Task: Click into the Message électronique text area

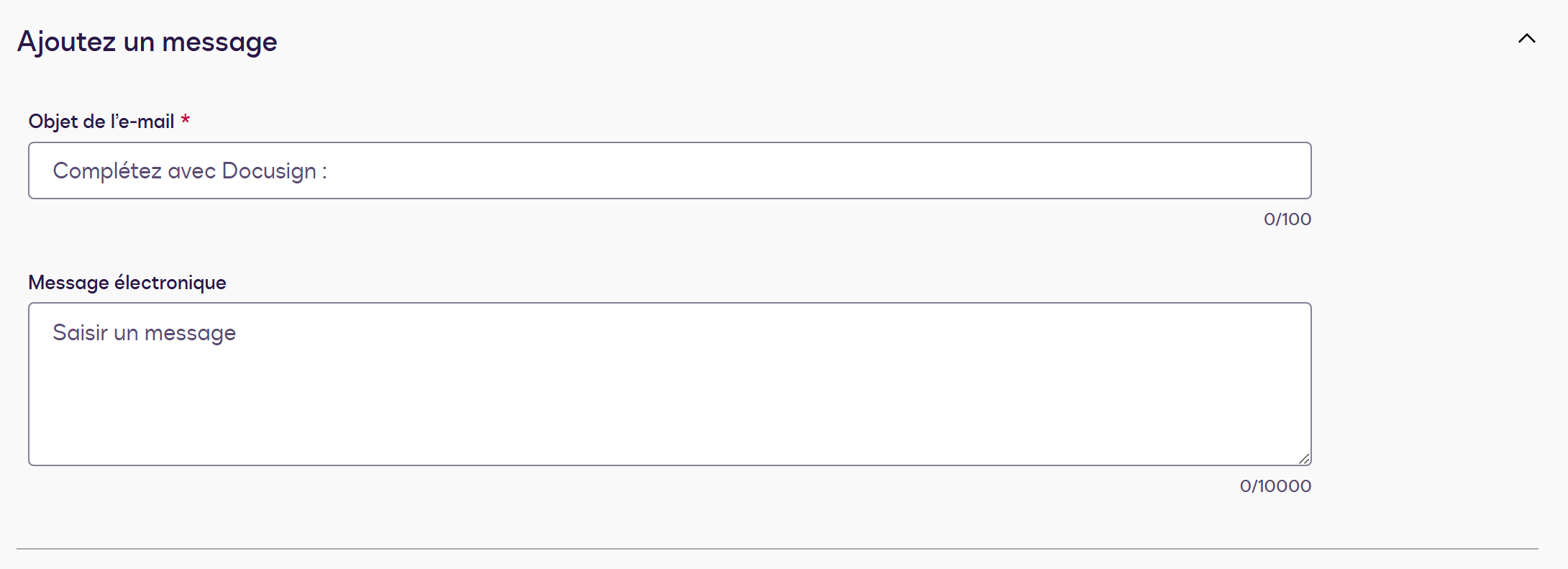Action: (x=669, y=383)
